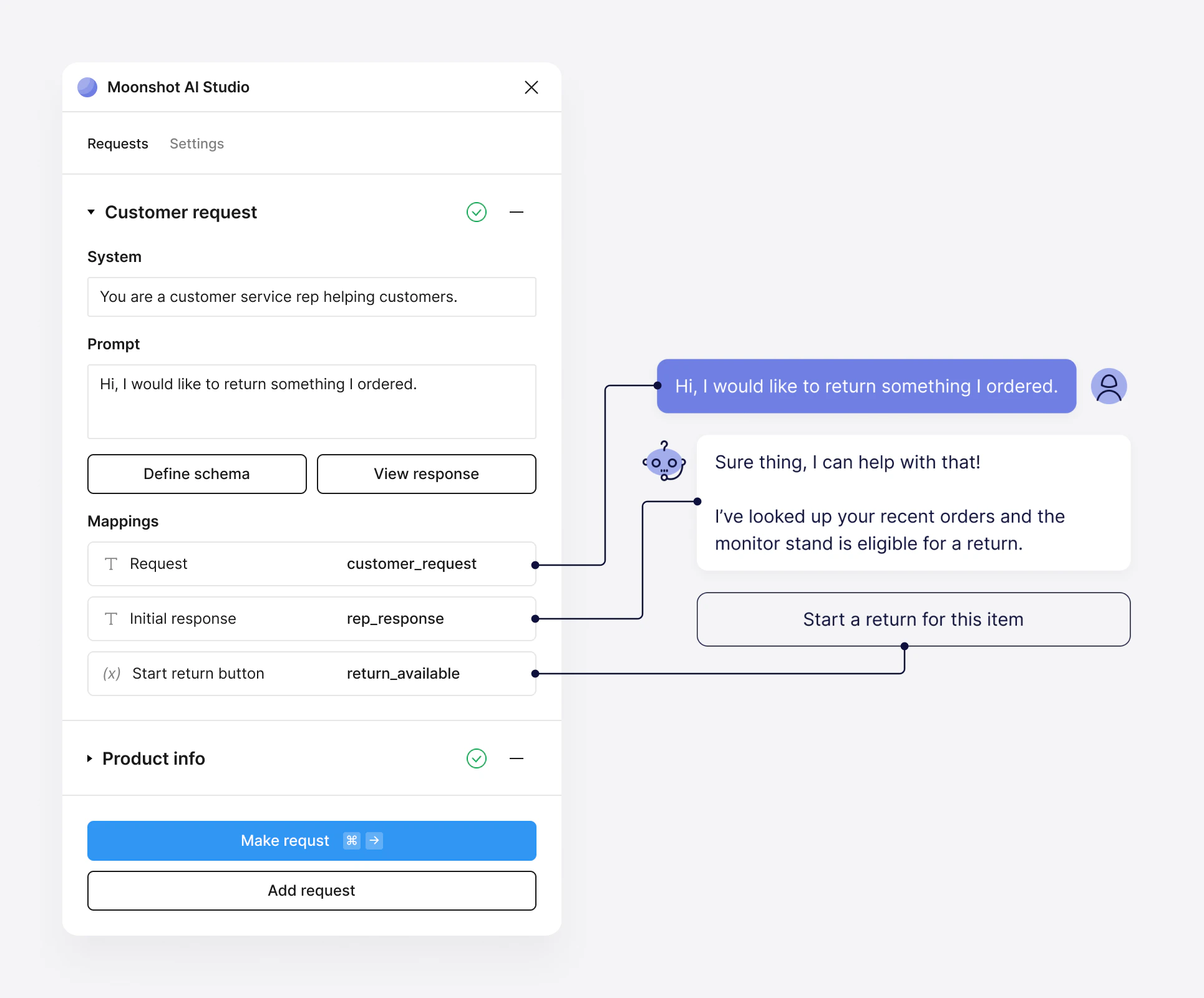
Task: Click View response button
Action: pyautogui.click(x=427, y=474)
